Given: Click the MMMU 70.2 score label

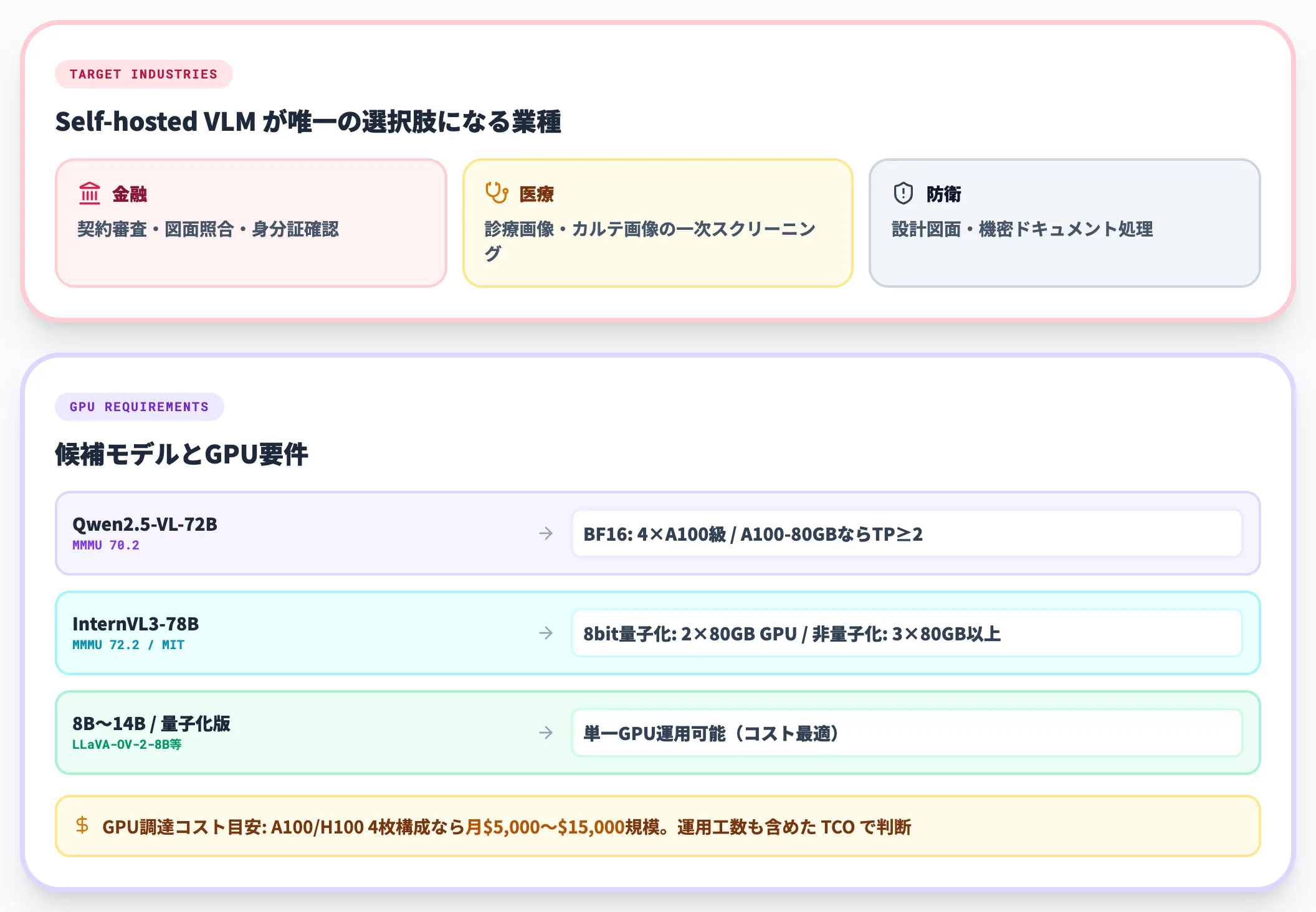Looking at the screenshot, I should 106,545.
